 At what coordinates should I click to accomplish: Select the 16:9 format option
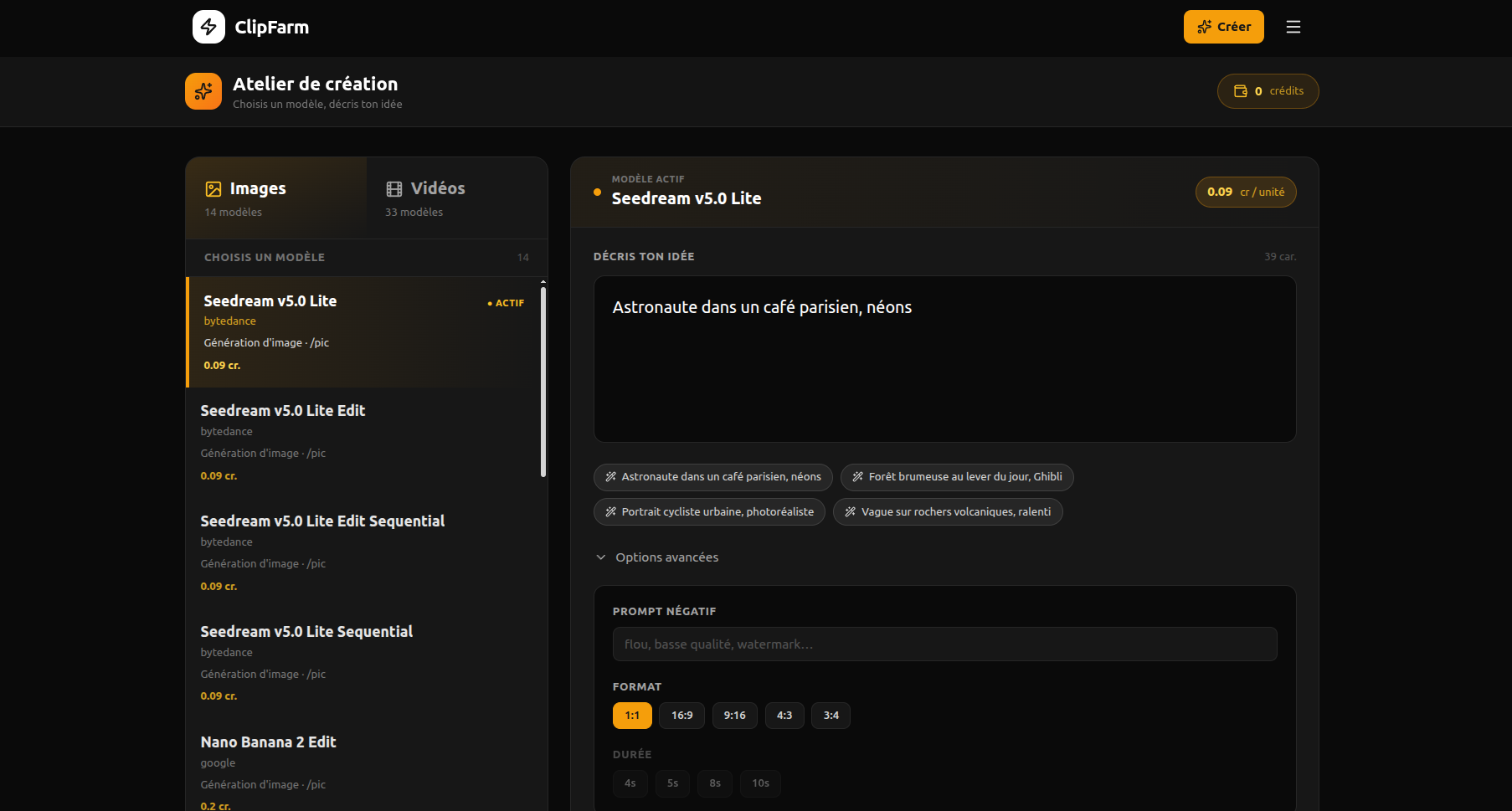tap(682, 716)
